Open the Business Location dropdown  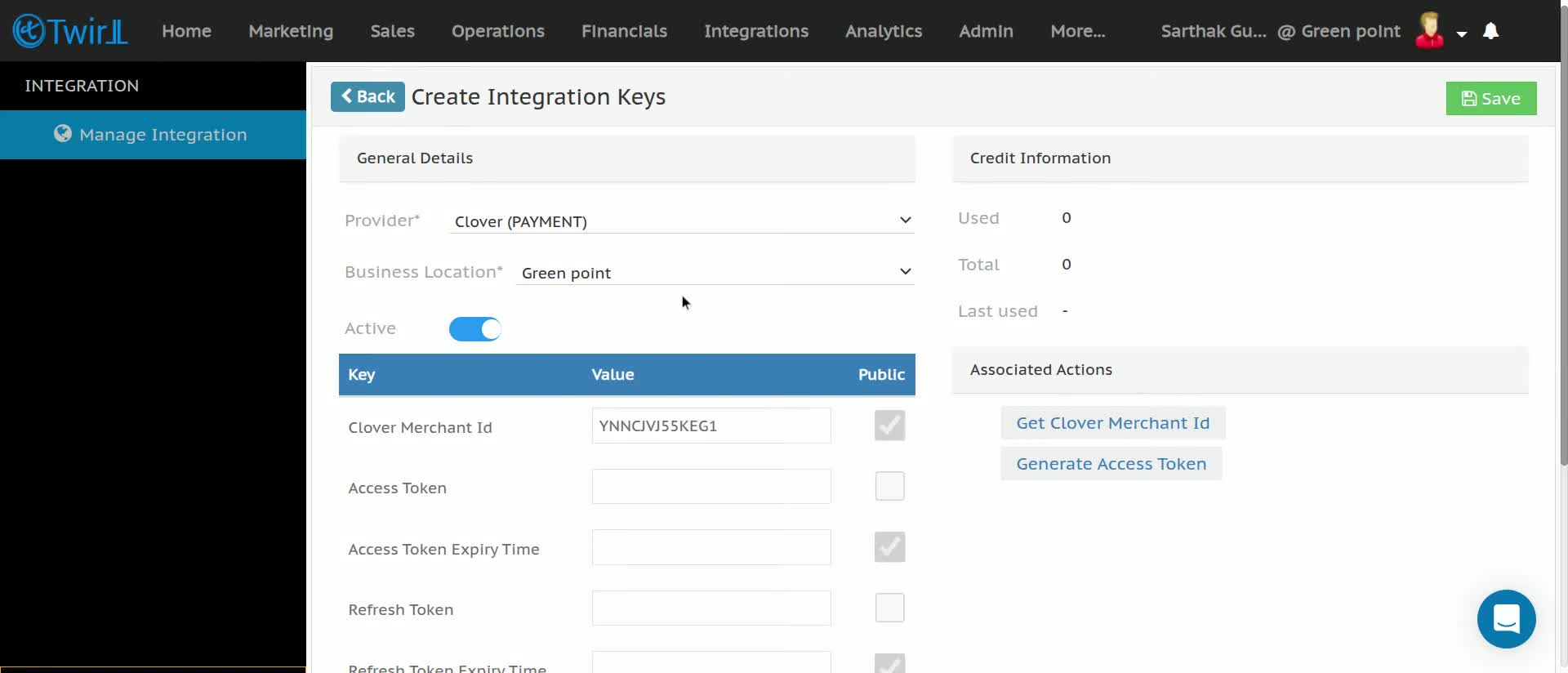[x=715, y=273]
